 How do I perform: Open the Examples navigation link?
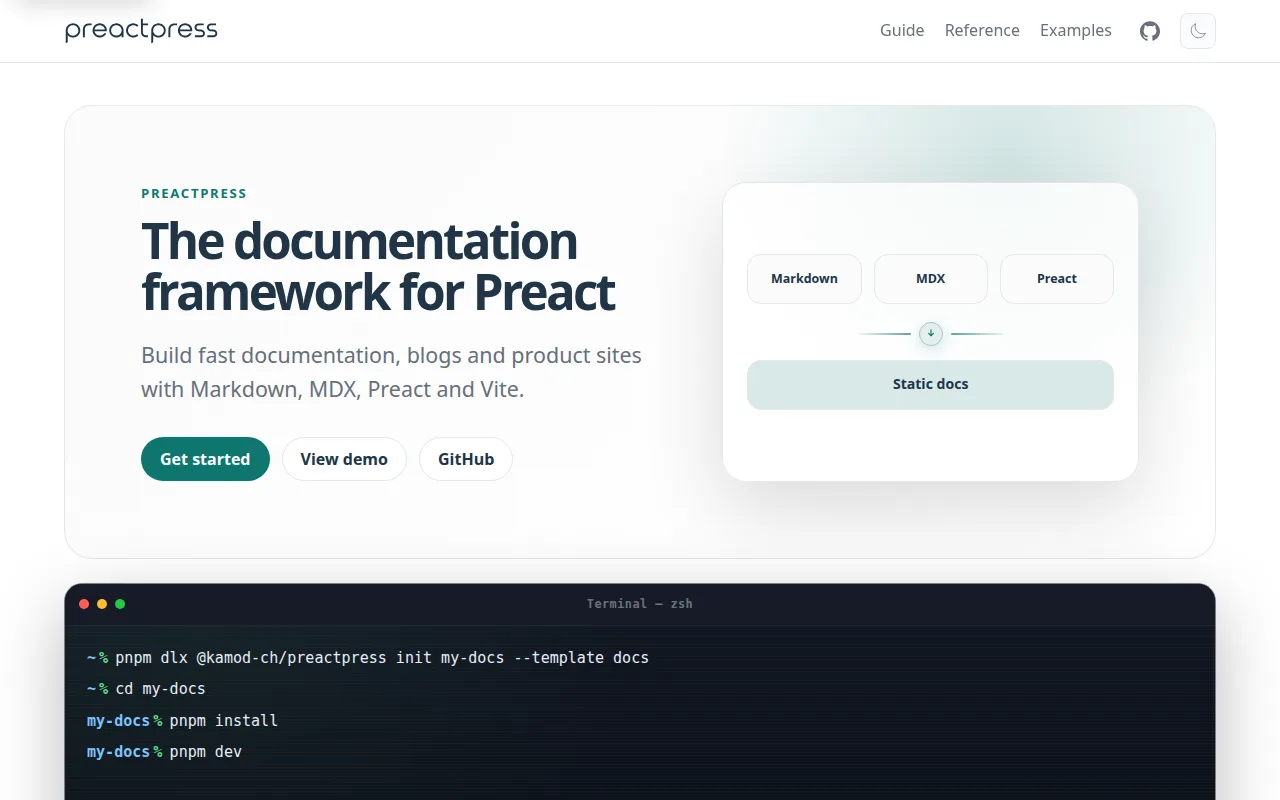coord(1076,31)
